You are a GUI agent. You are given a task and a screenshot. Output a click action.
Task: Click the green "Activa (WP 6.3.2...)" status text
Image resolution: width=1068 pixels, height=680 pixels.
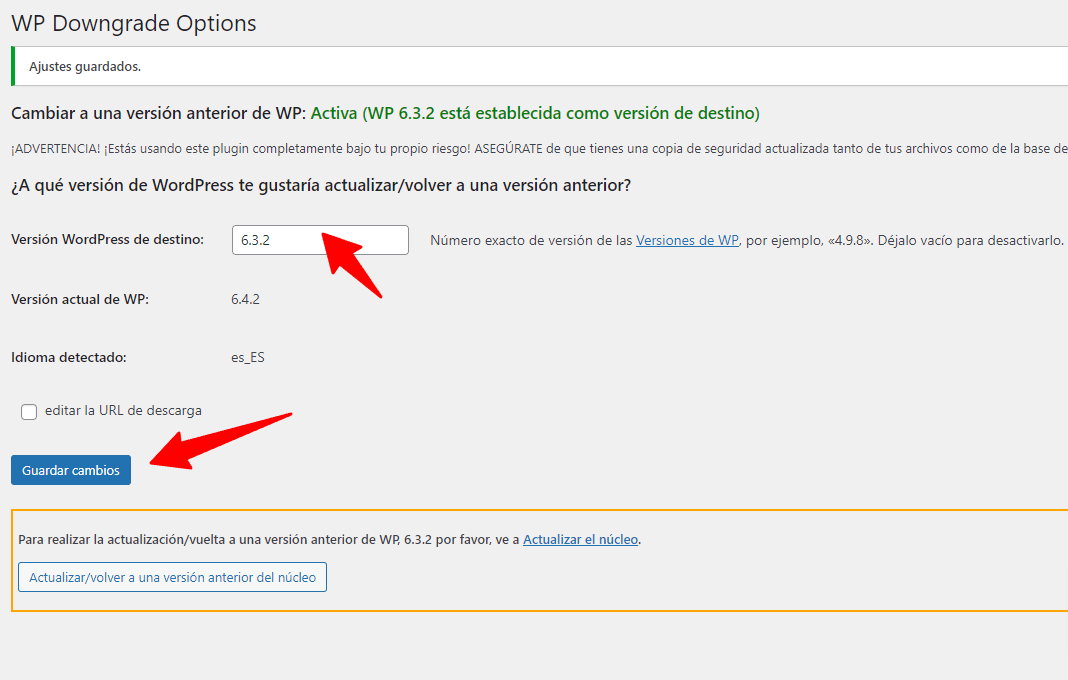click(535, 113)
